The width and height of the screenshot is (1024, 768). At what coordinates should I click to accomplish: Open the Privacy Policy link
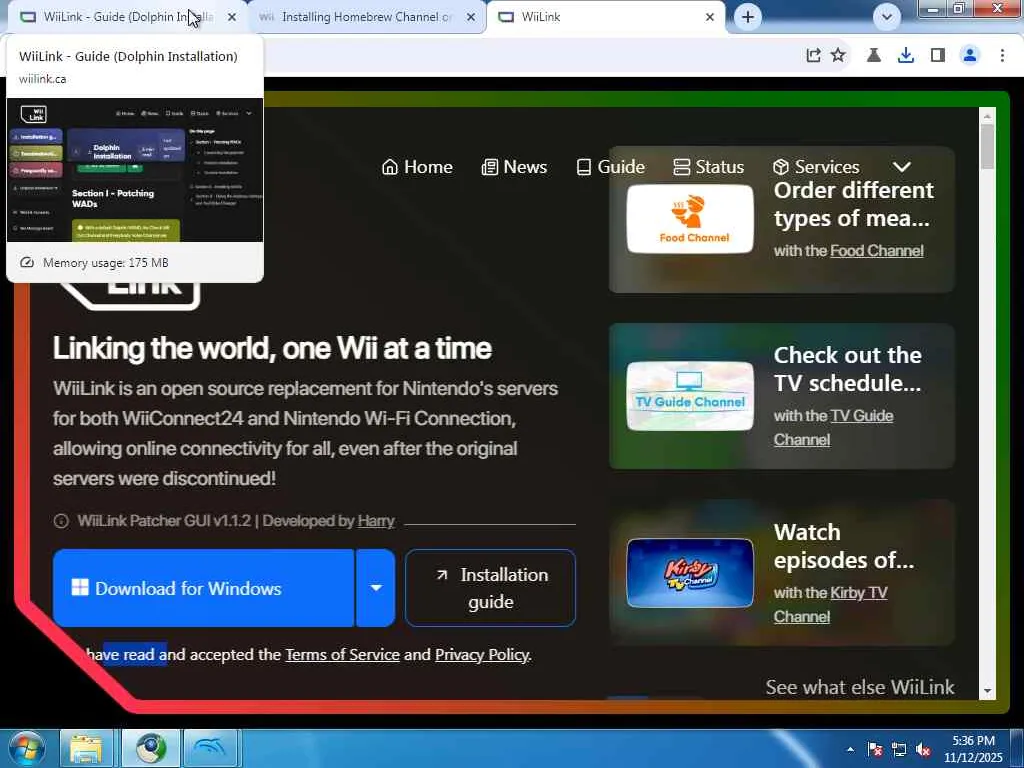click(482, 654)
